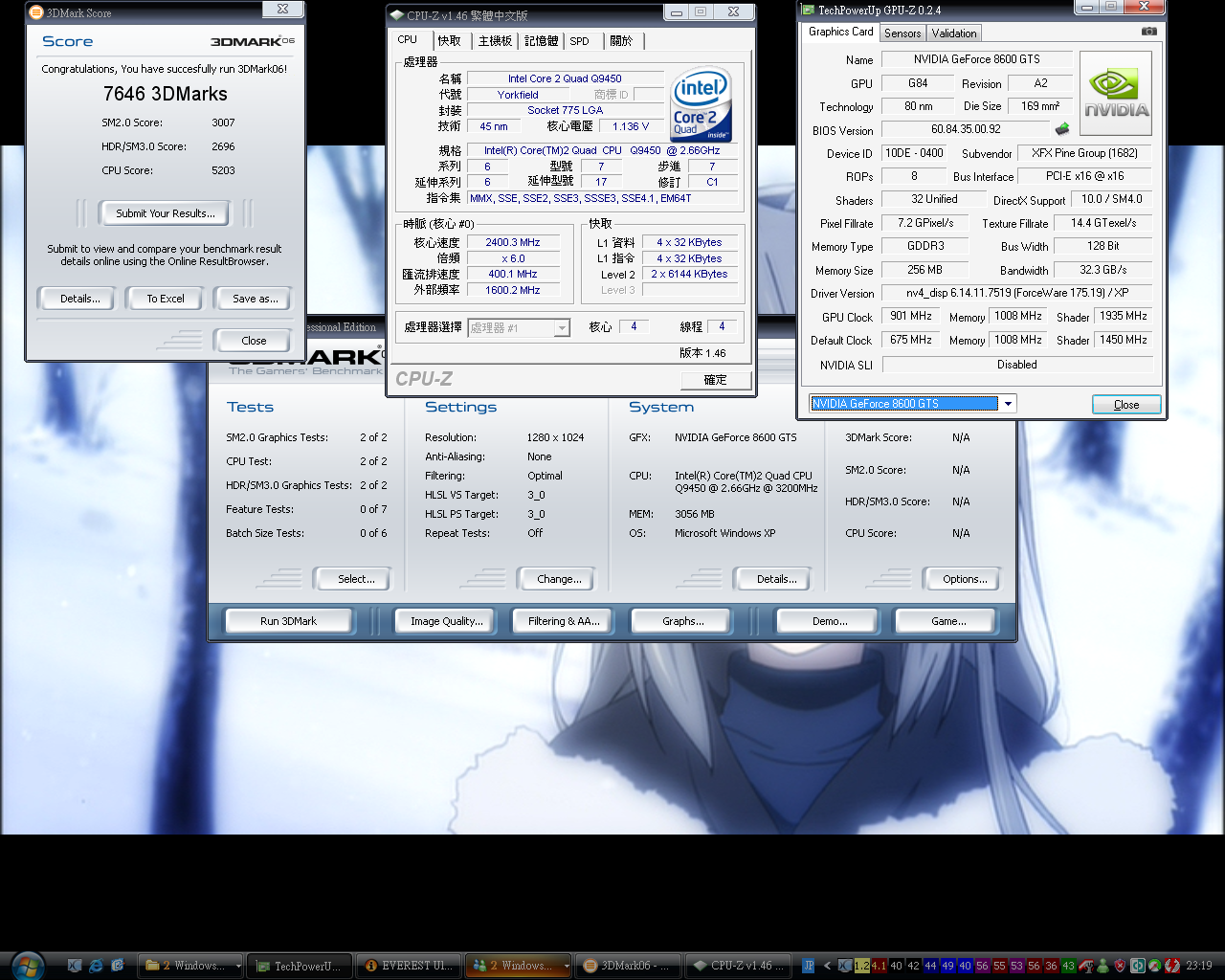Click Submit Your Results button

pos(165,213)
